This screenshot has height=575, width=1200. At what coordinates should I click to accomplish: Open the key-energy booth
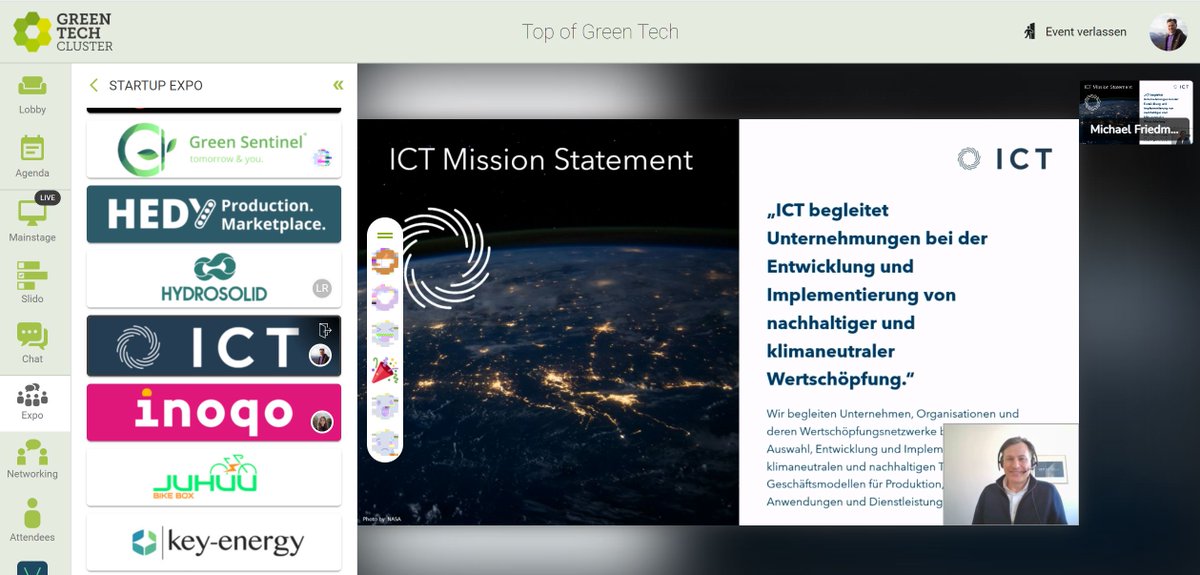click(x=214, y=542)
